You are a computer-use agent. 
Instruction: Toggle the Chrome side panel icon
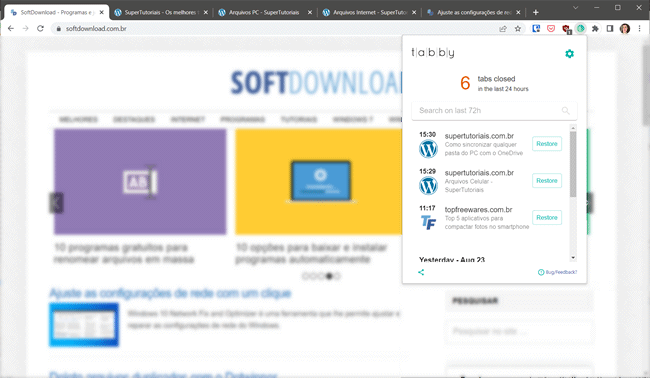click(610, 29)
